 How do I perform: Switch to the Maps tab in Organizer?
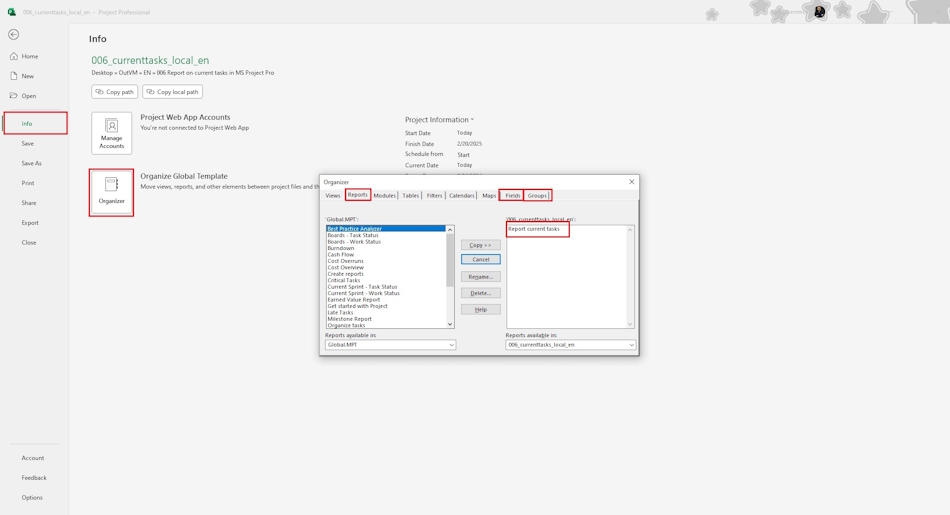[x=489, y=196]
